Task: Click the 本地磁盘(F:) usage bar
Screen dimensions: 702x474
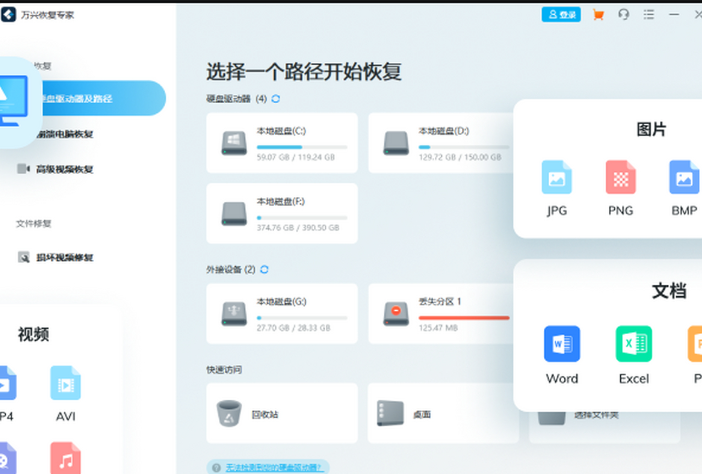Action: [x=302, y=218]
